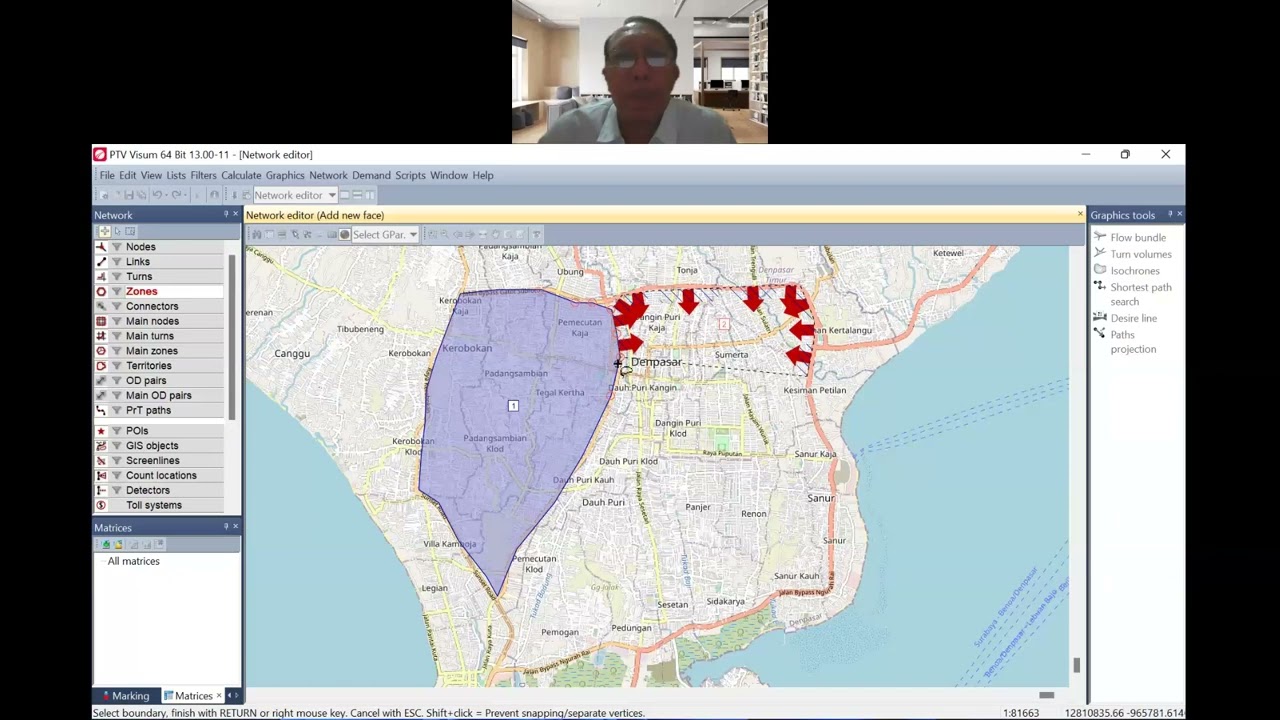
Task: Click zone 1 label on map
Action: 513,405
